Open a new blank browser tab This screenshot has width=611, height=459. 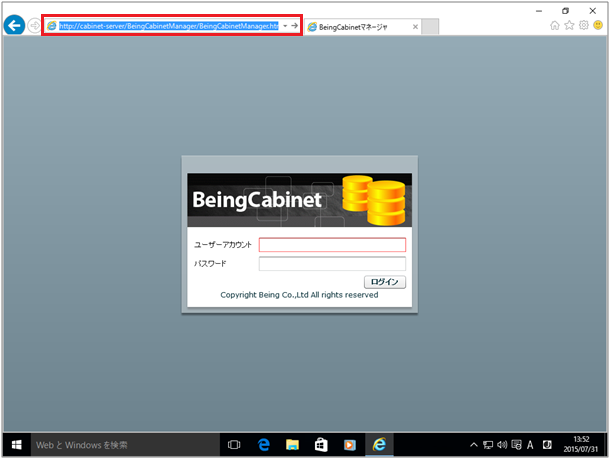coord(430,26)
